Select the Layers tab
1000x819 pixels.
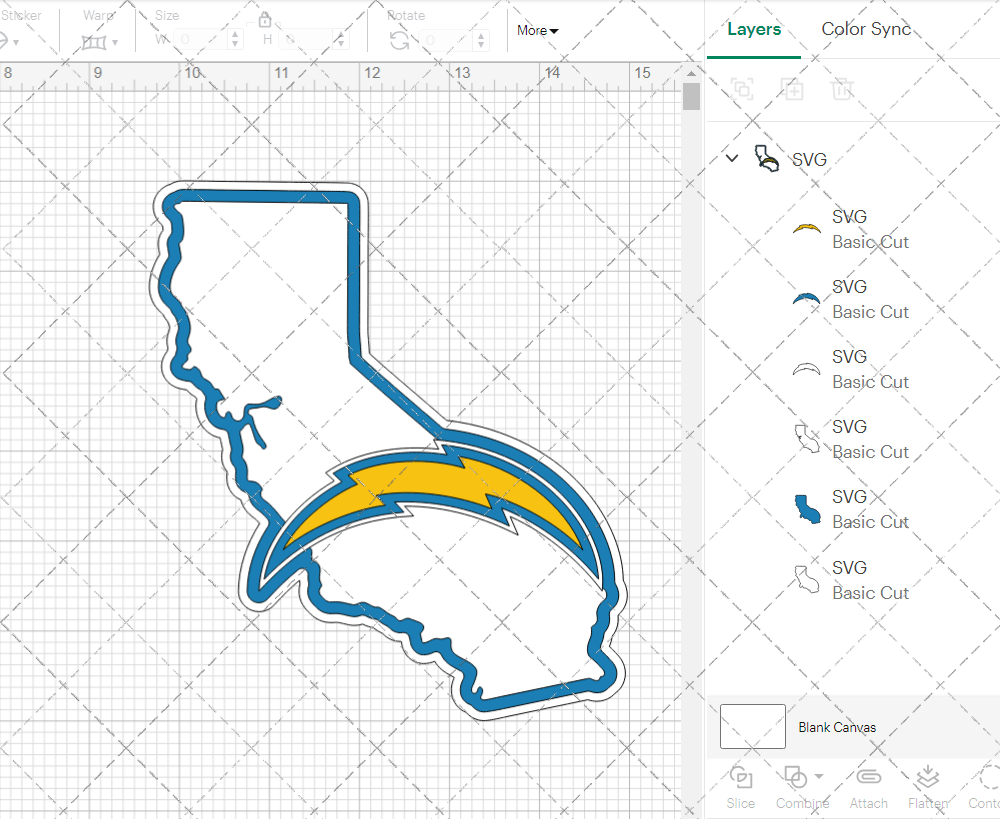click(x=754, y=29)
